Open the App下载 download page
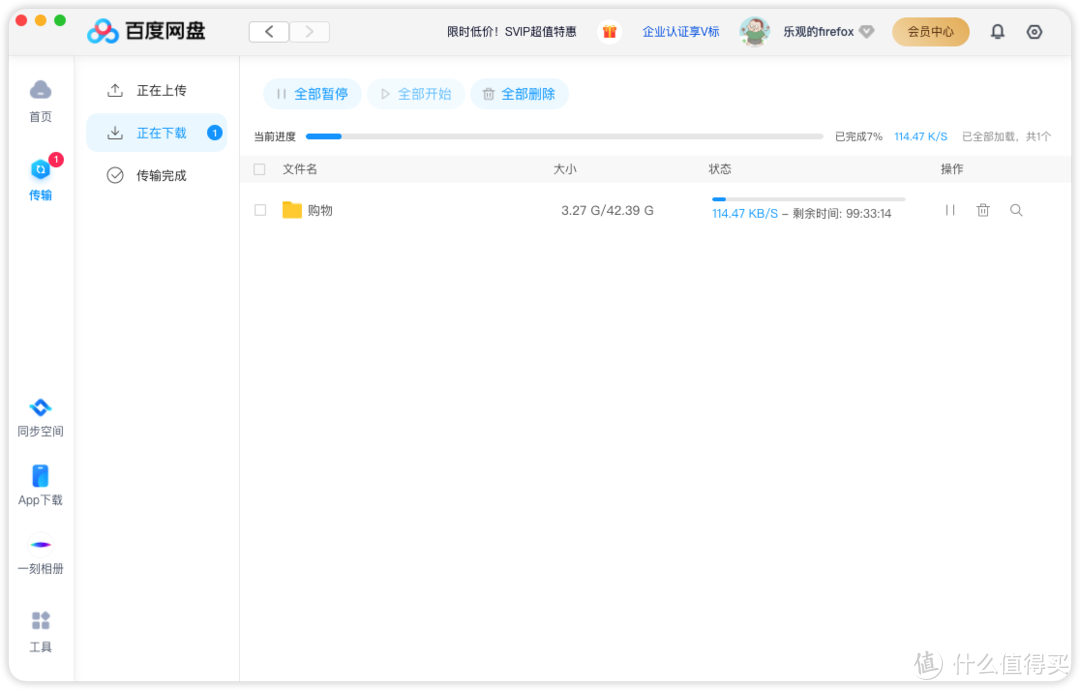The width and height of the screenshot is (1080, 690). coord(40,485)
